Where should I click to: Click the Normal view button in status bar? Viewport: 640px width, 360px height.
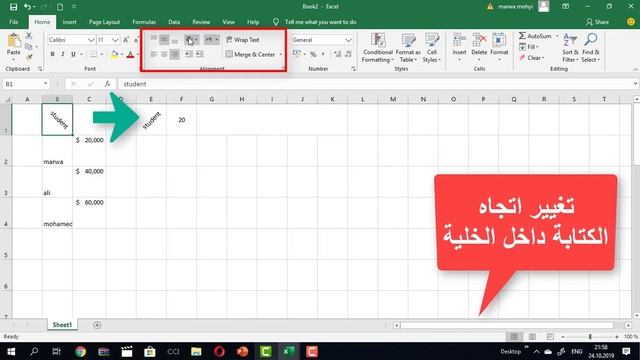click(x=514, y=337)
